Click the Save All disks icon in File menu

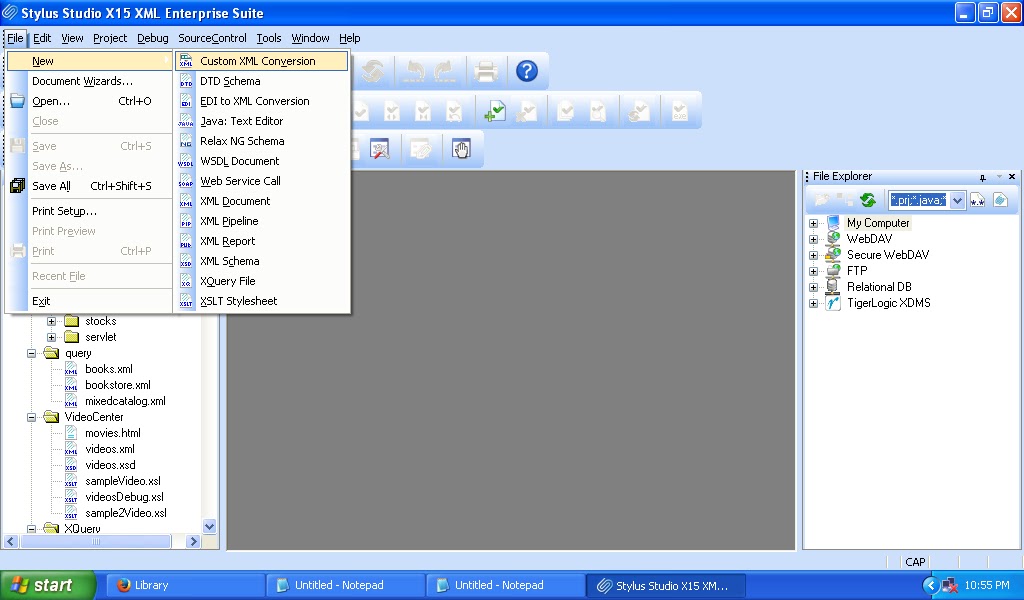[x=18, y=185]
